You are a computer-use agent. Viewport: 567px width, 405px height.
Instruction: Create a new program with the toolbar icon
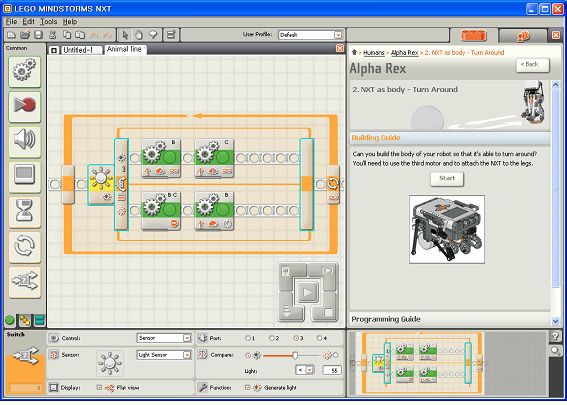pyautogui.click(x=12, y=35)
